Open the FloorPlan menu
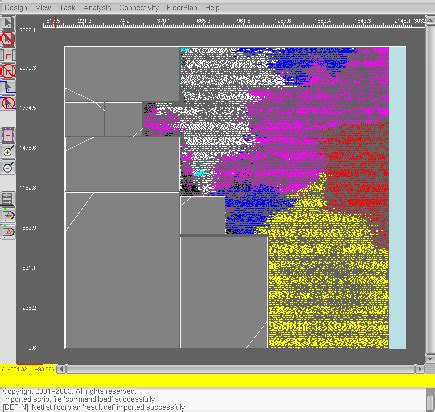The height and width of the screenshot is (412, 435). coord(182,7)
